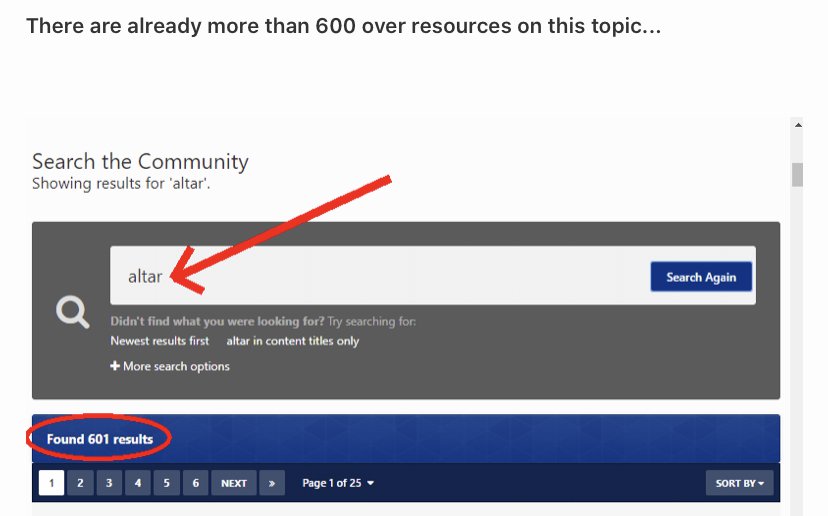Expand More search options plus icon

coord(115,366)
